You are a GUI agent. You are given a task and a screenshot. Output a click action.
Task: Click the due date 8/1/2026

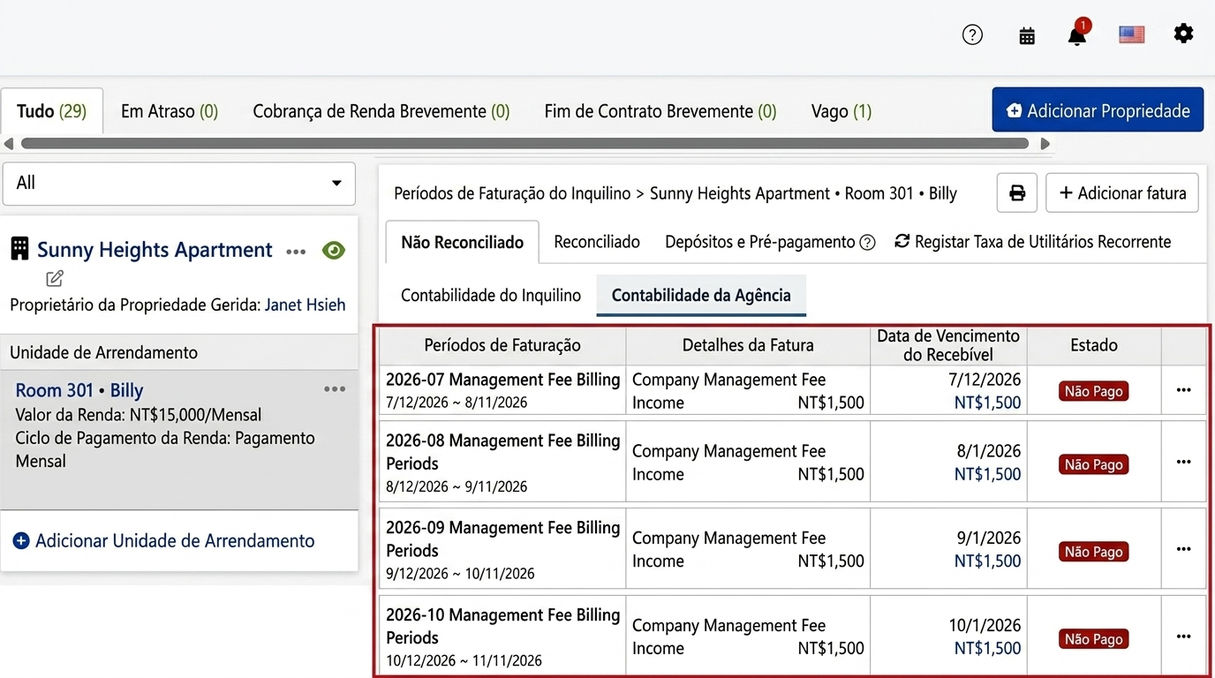[989, 451]
